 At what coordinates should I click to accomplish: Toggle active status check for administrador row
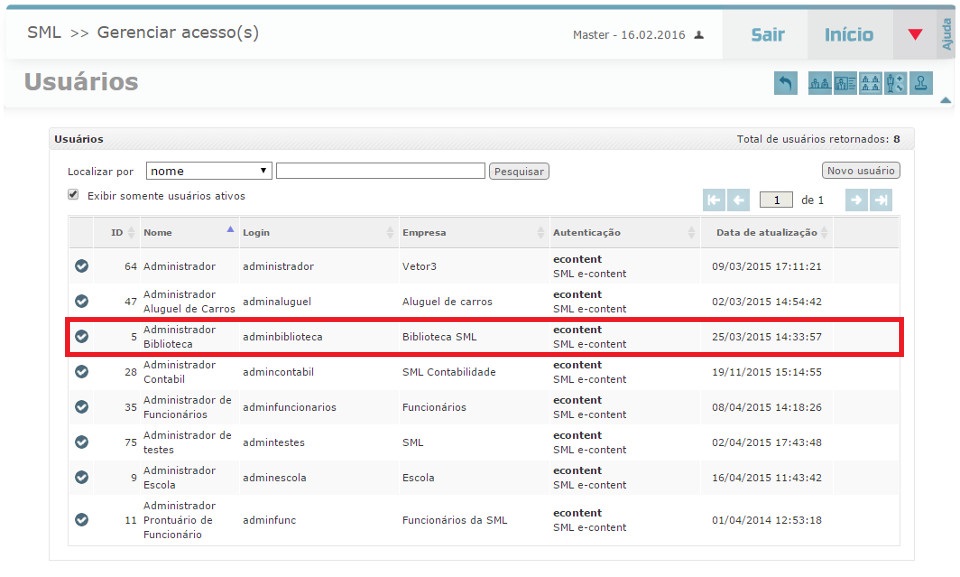pyautogui.click(x=82, y=266)
